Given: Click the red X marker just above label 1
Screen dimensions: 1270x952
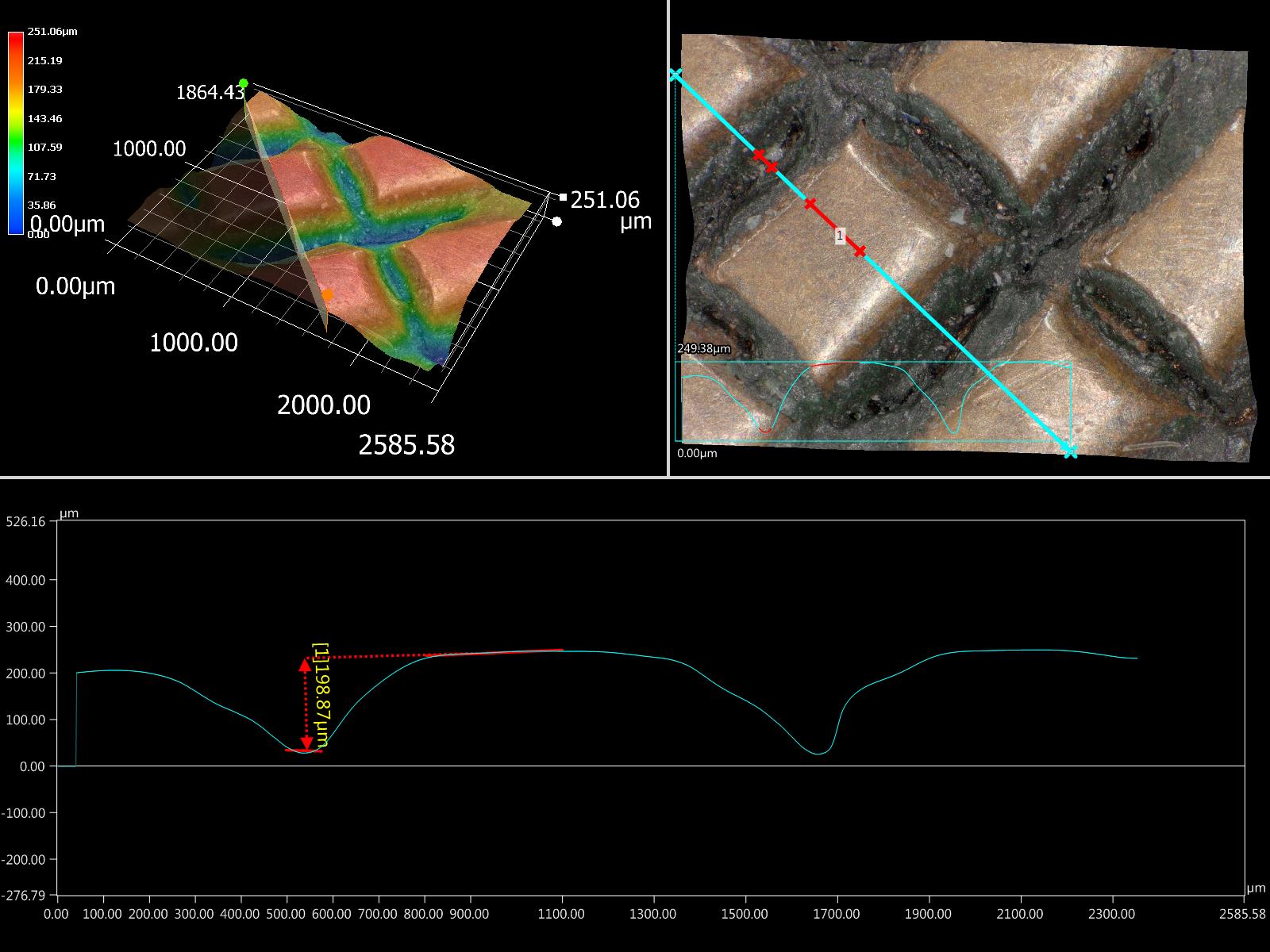Looking at the screenshot, I should [x=810, y=204].
